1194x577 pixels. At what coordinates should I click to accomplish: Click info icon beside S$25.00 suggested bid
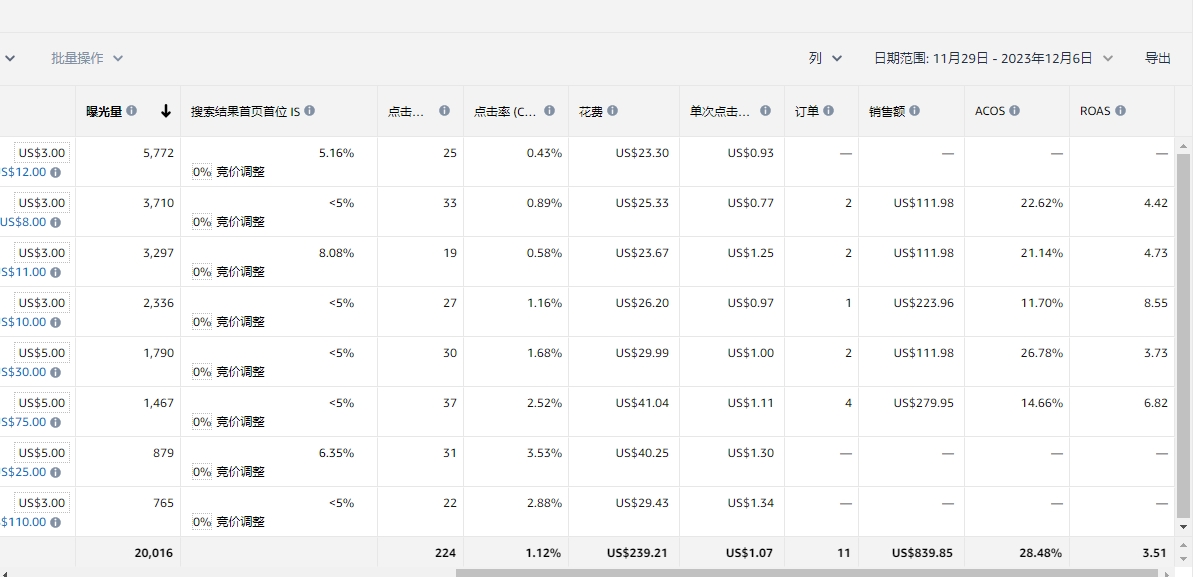point(56,473)
